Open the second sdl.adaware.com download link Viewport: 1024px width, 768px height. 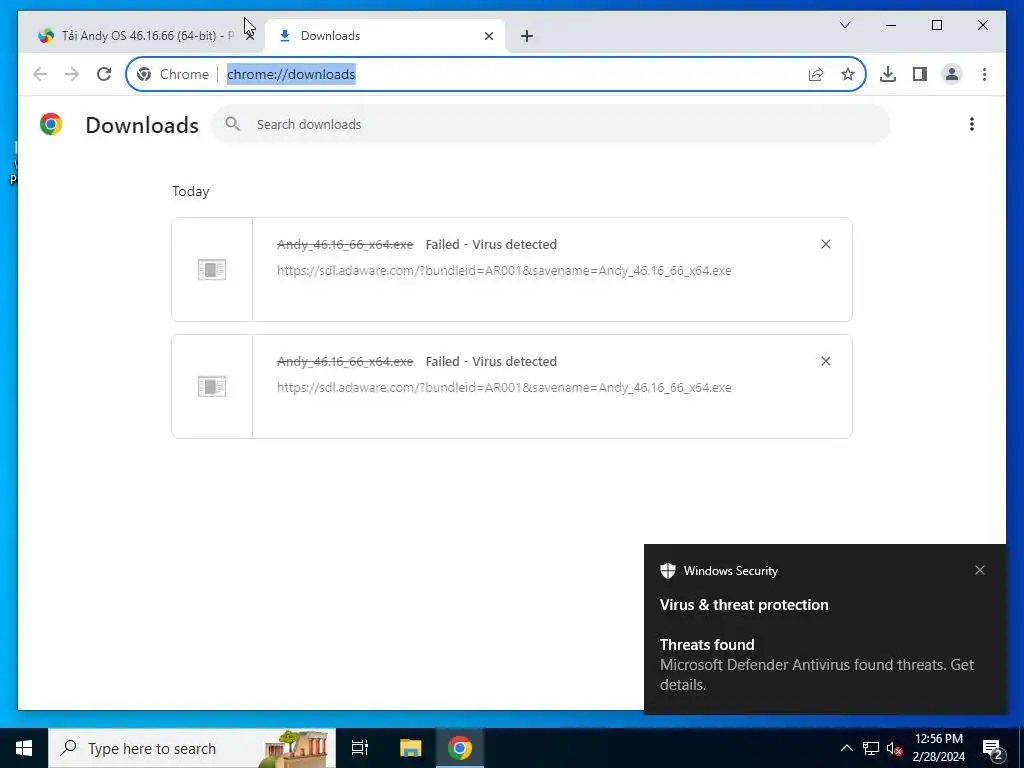[504, 387]
